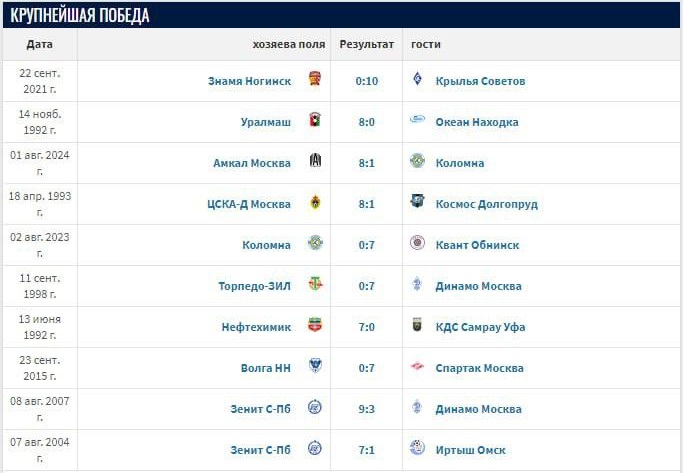This screenshot has width=683, height=473.
Task: Click the Океан Находка club crest
Action: coord(417,122)
